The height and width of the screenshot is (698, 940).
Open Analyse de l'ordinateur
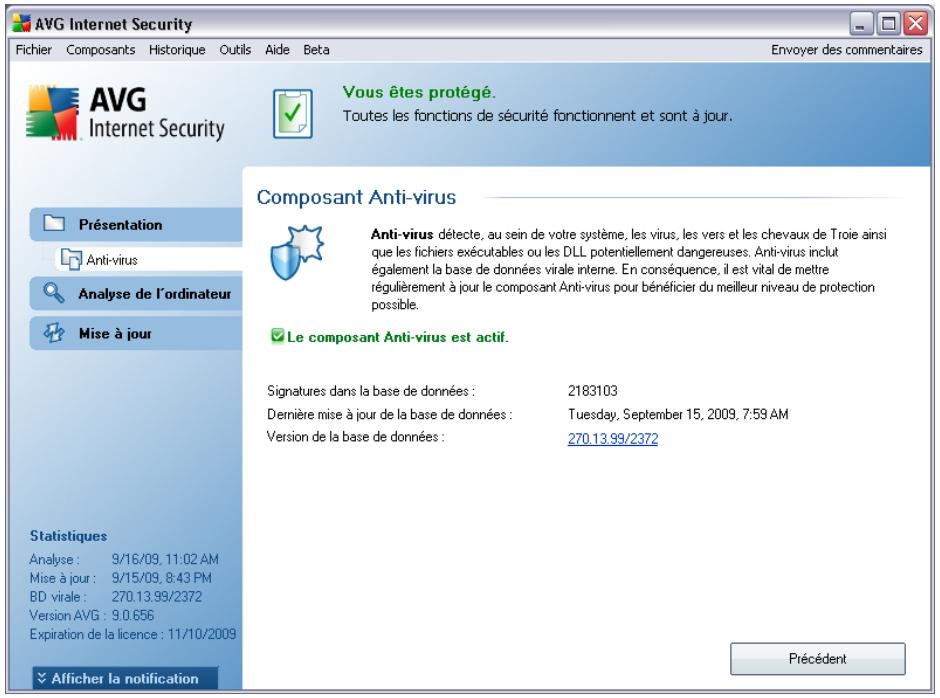click(136, 294)
